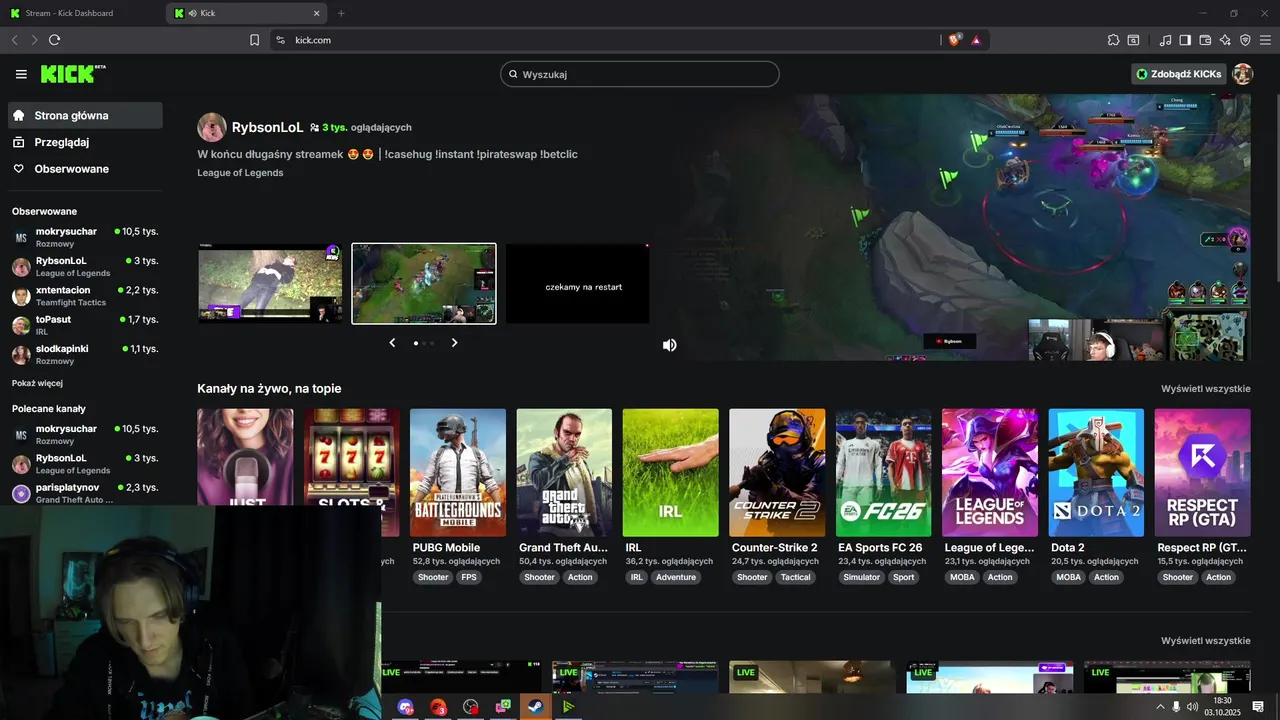Viewport: 1280px width, 720px height.
Task: Click the system volume tray icon
Action: point(1192,707)
